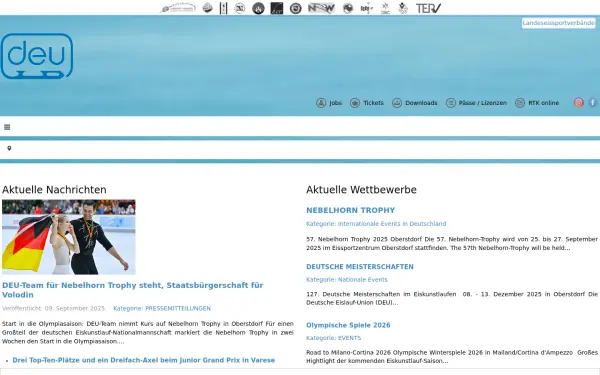Click the article teaser starting 'Start in die Olympiasaison'
This screenshot has height=375, width=600.
pos(148,332)
